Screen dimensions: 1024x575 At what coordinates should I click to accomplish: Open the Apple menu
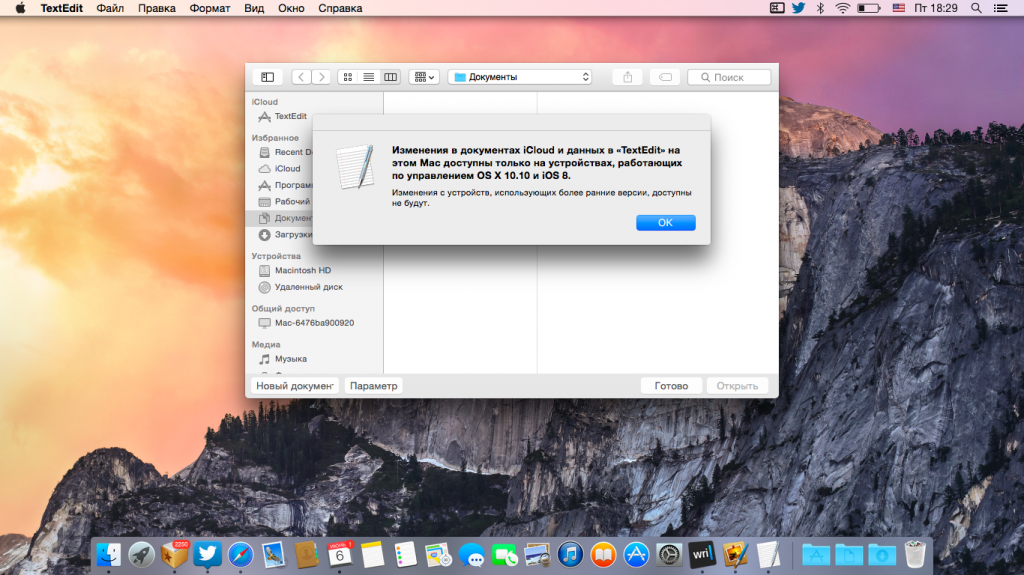(20, 8)
